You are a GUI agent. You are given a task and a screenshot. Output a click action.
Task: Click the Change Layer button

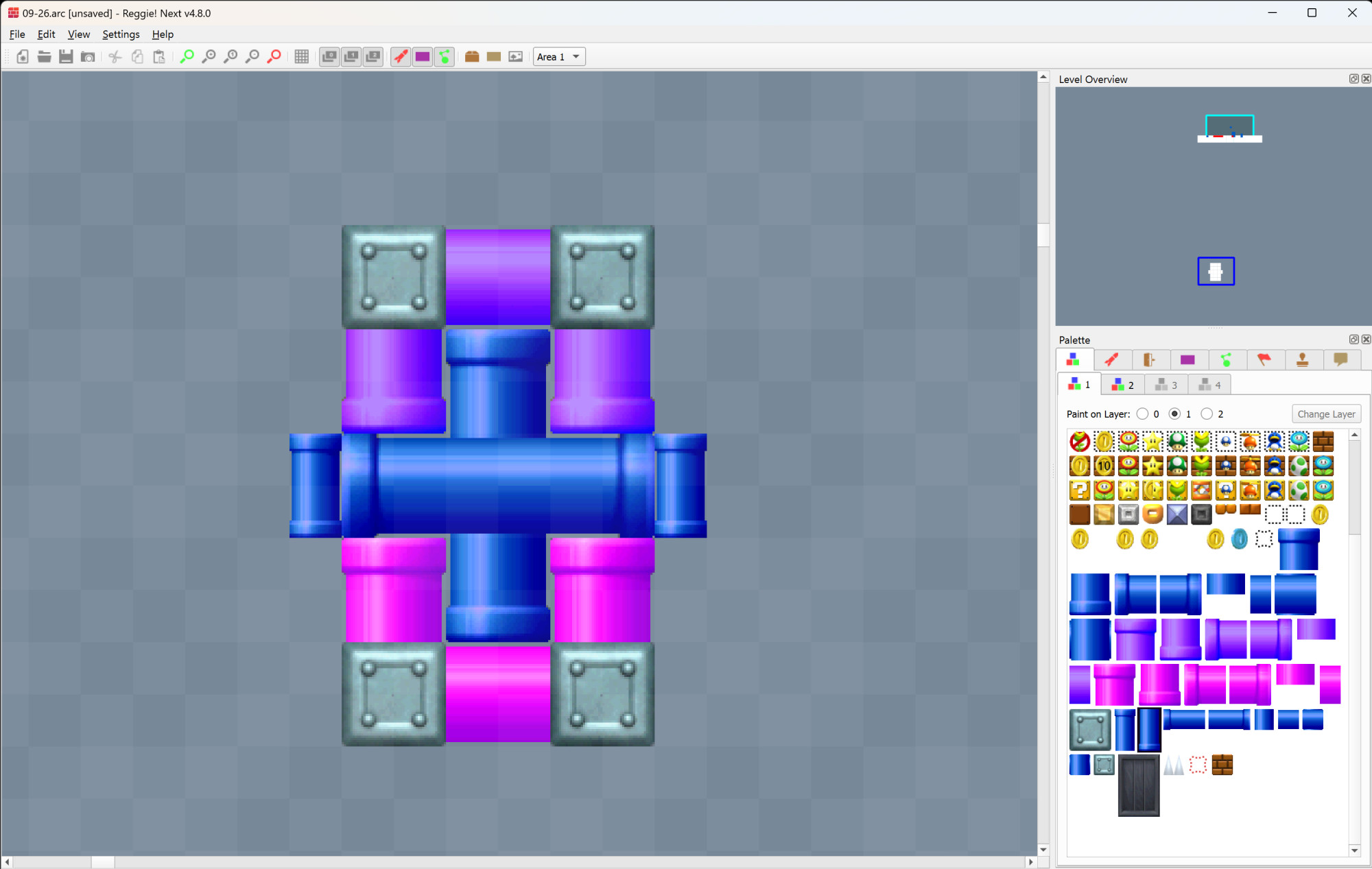pyautogui.click(x=1325, y=414)
